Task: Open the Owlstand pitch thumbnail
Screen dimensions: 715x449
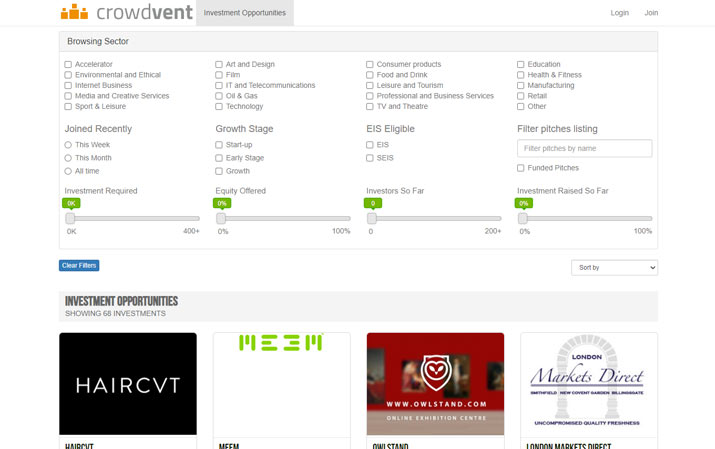Action: point(435,384)
